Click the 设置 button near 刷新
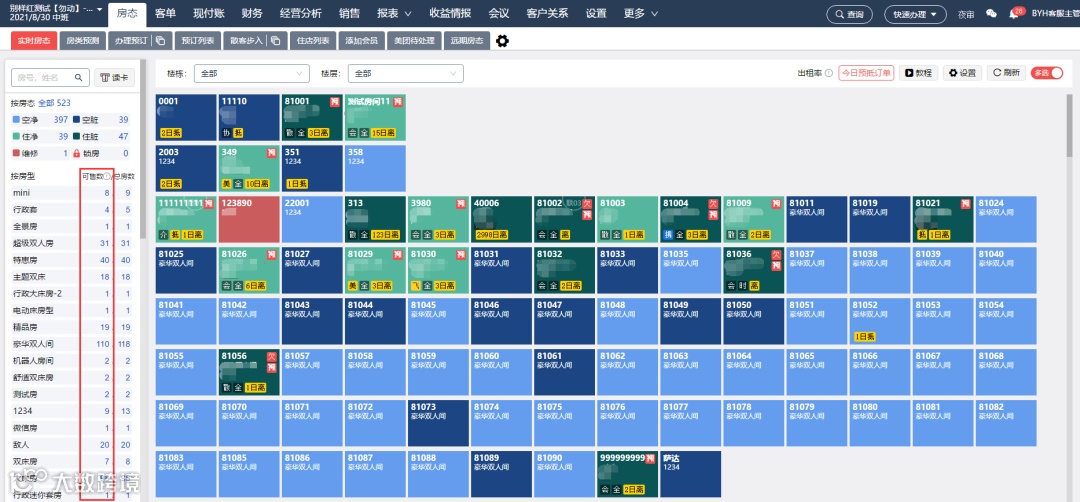The width and height of the screenshot is (1080, 502). (x=962, y=73)
